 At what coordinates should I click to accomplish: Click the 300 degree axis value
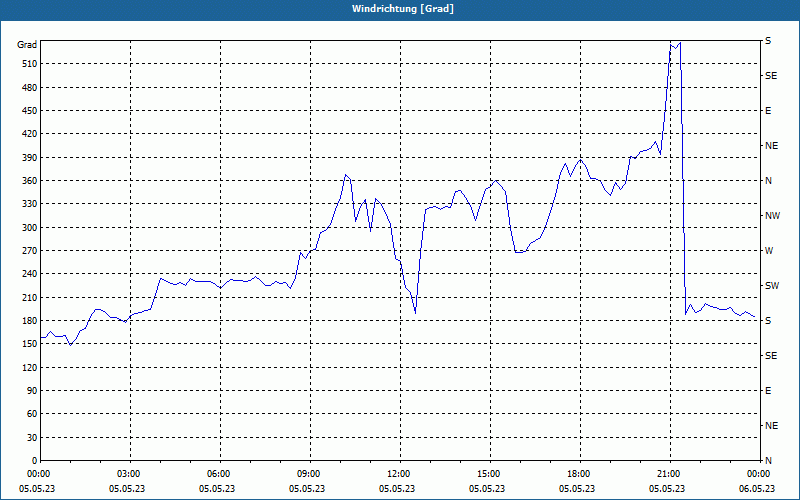(x=30, y=228)
